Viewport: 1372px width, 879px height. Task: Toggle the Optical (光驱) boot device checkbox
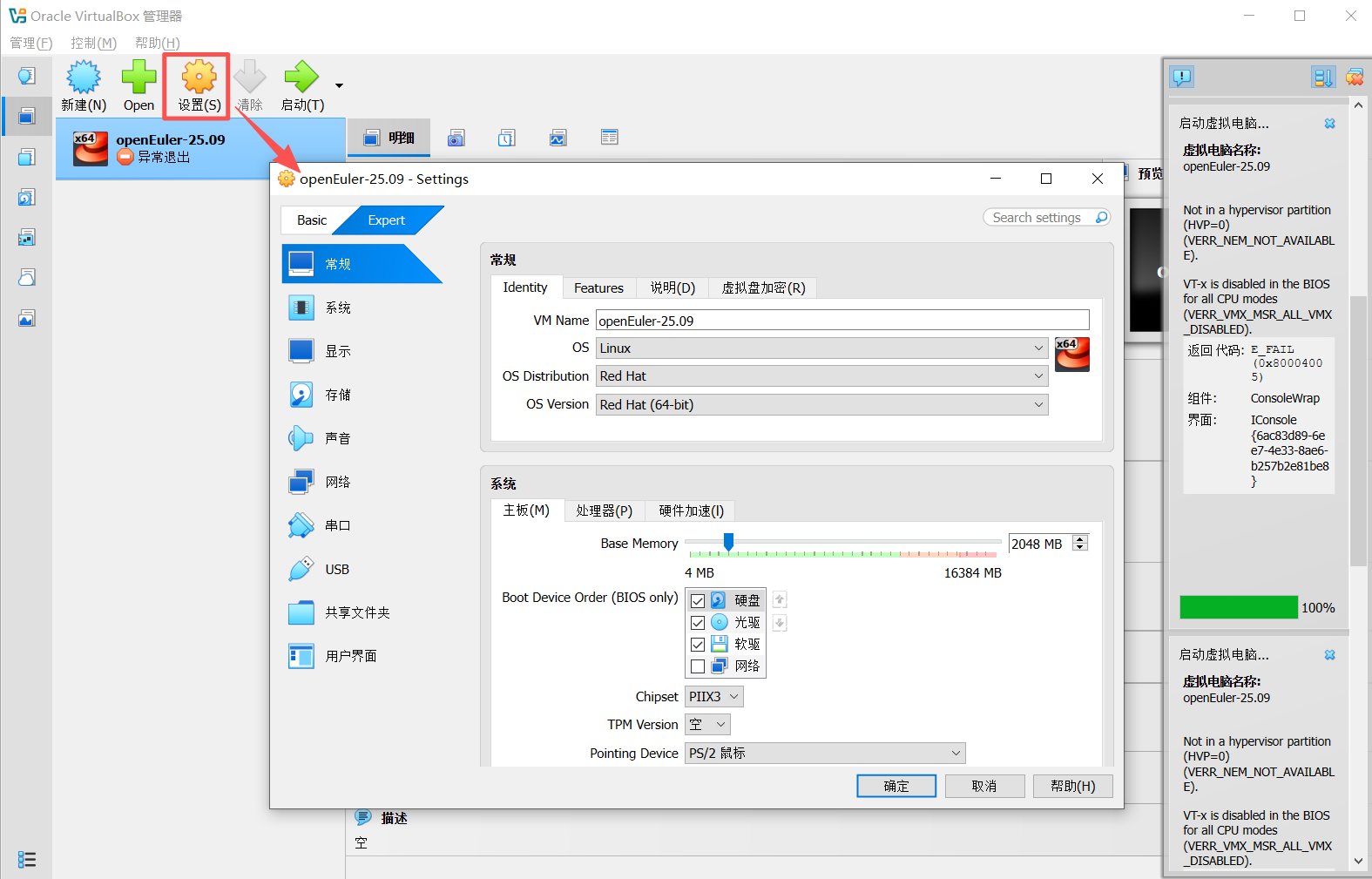pos(698,623)
